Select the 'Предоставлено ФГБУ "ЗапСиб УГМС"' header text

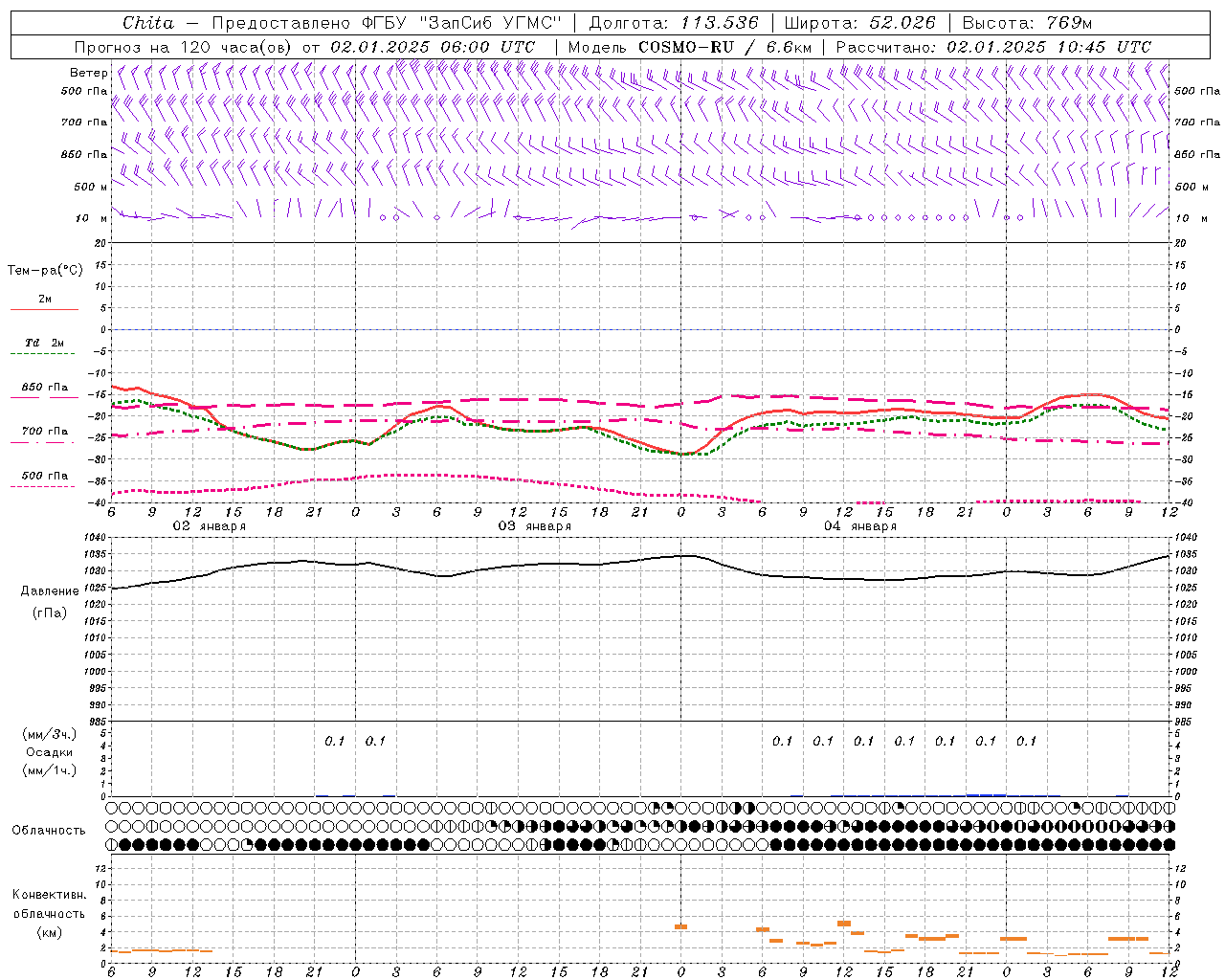[x=386, y=23]
